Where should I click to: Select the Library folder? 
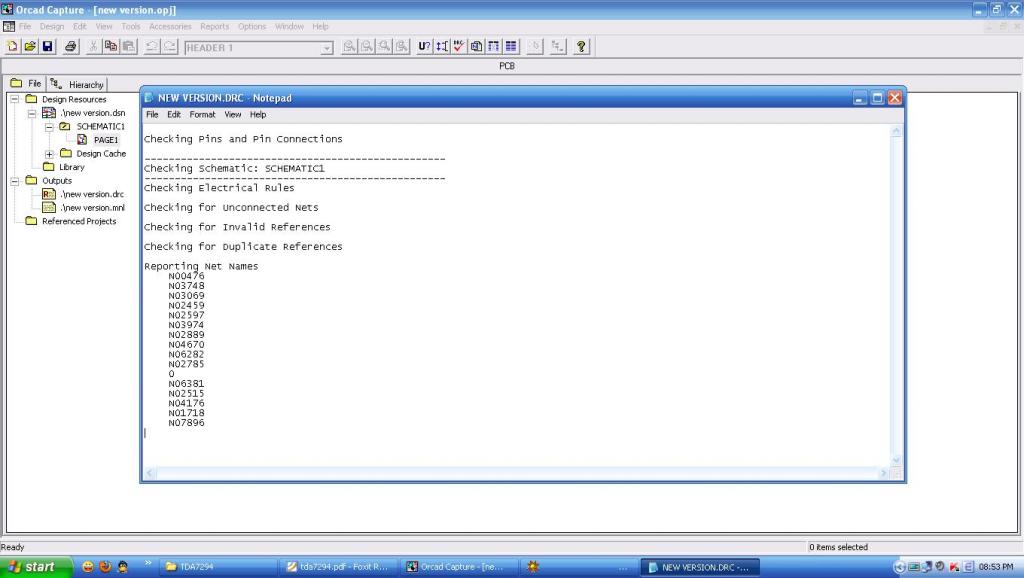click(71, 167)
